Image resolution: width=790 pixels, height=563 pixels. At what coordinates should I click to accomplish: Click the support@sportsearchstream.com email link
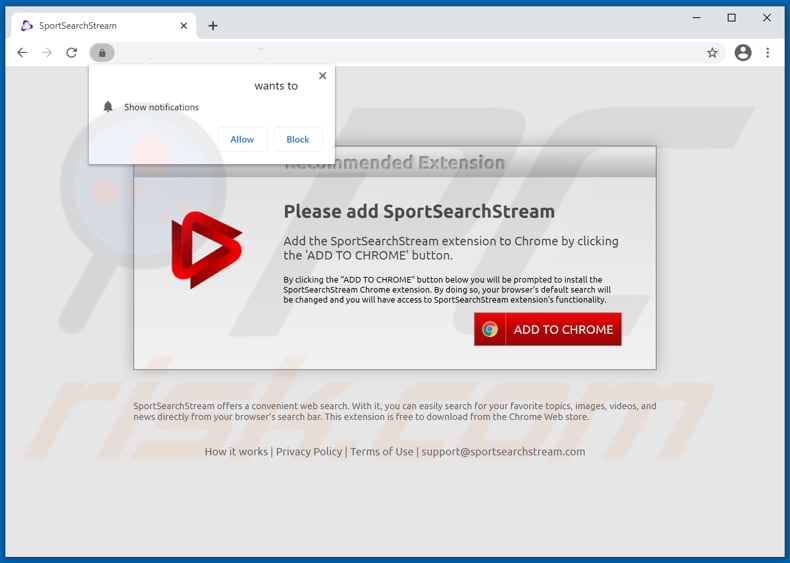503,452
